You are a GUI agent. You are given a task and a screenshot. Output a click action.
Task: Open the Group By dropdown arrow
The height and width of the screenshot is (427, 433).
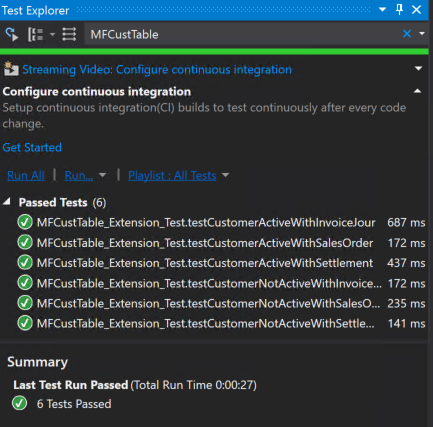(x=52, y=34)
